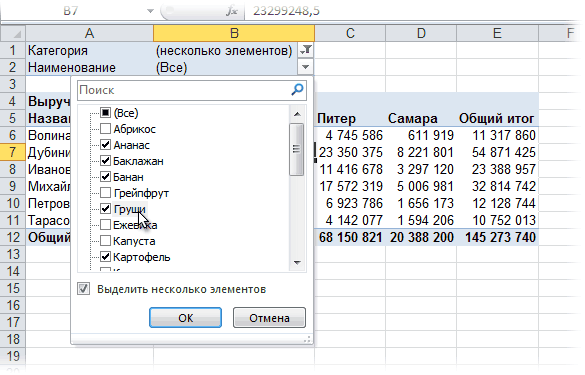Image resolution: width=585 pixels, height=375 pixels.
Task: Uncheck the Картофель checkbox
Action: click(106, 257)
